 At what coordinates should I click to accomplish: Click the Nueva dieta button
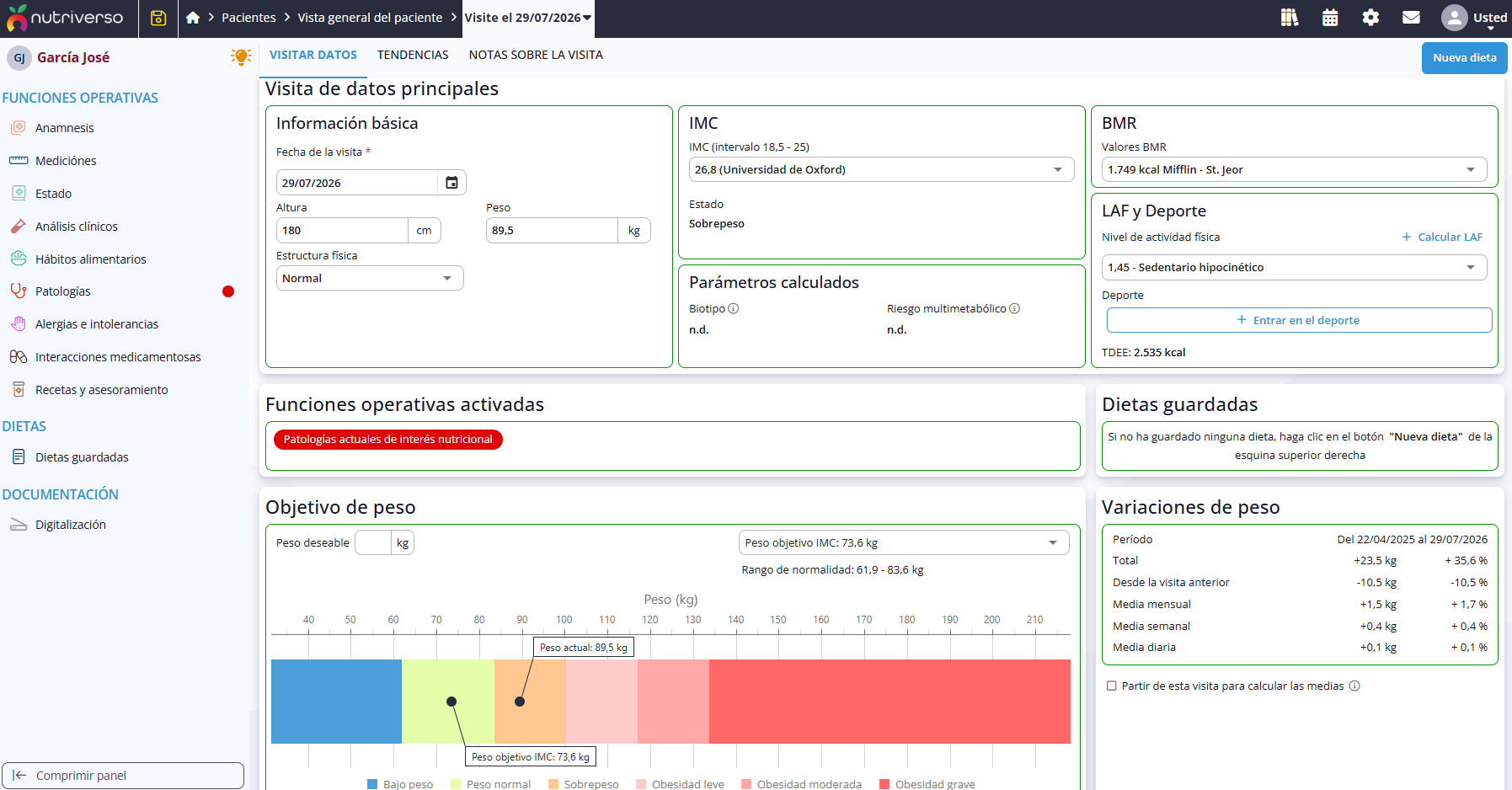point(1465,57)
